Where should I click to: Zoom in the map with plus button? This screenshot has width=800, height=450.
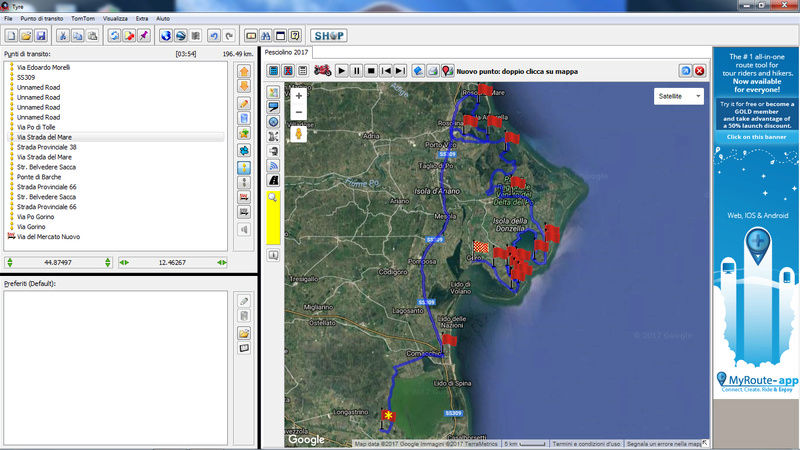click(298, 96)
